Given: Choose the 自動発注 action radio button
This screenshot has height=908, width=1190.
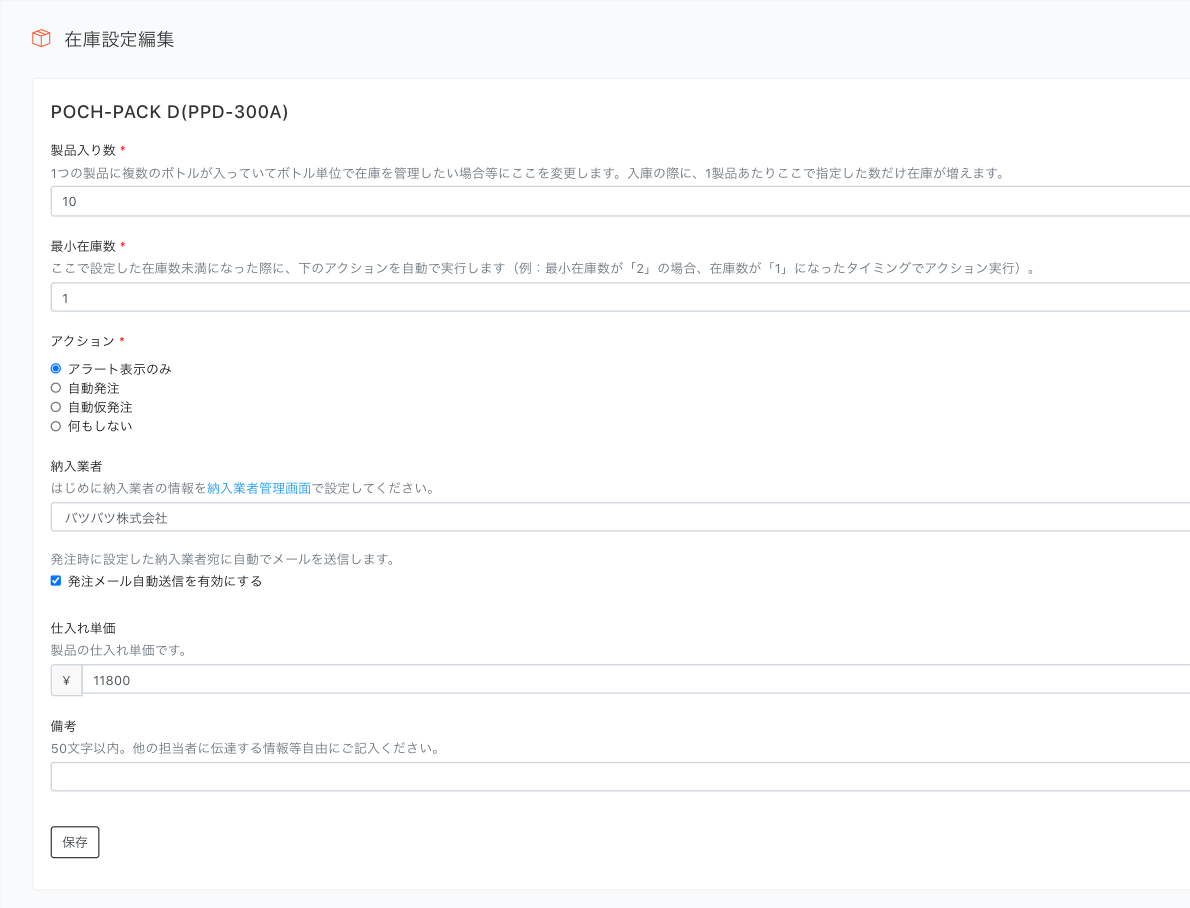Looking at the screenshot, I should tap(56, 388).
